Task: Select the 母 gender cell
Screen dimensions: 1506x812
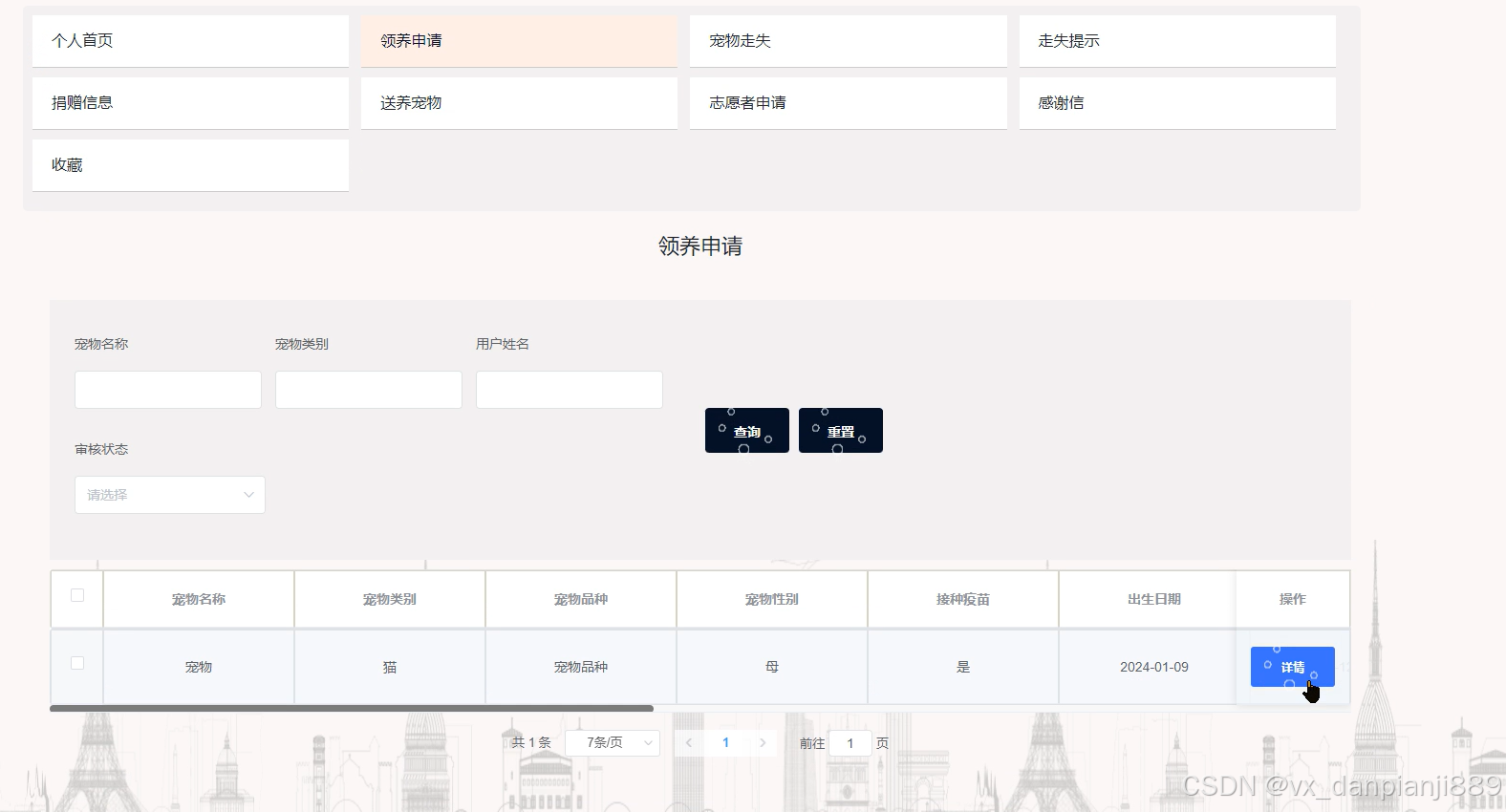Action: click(772, 667)
